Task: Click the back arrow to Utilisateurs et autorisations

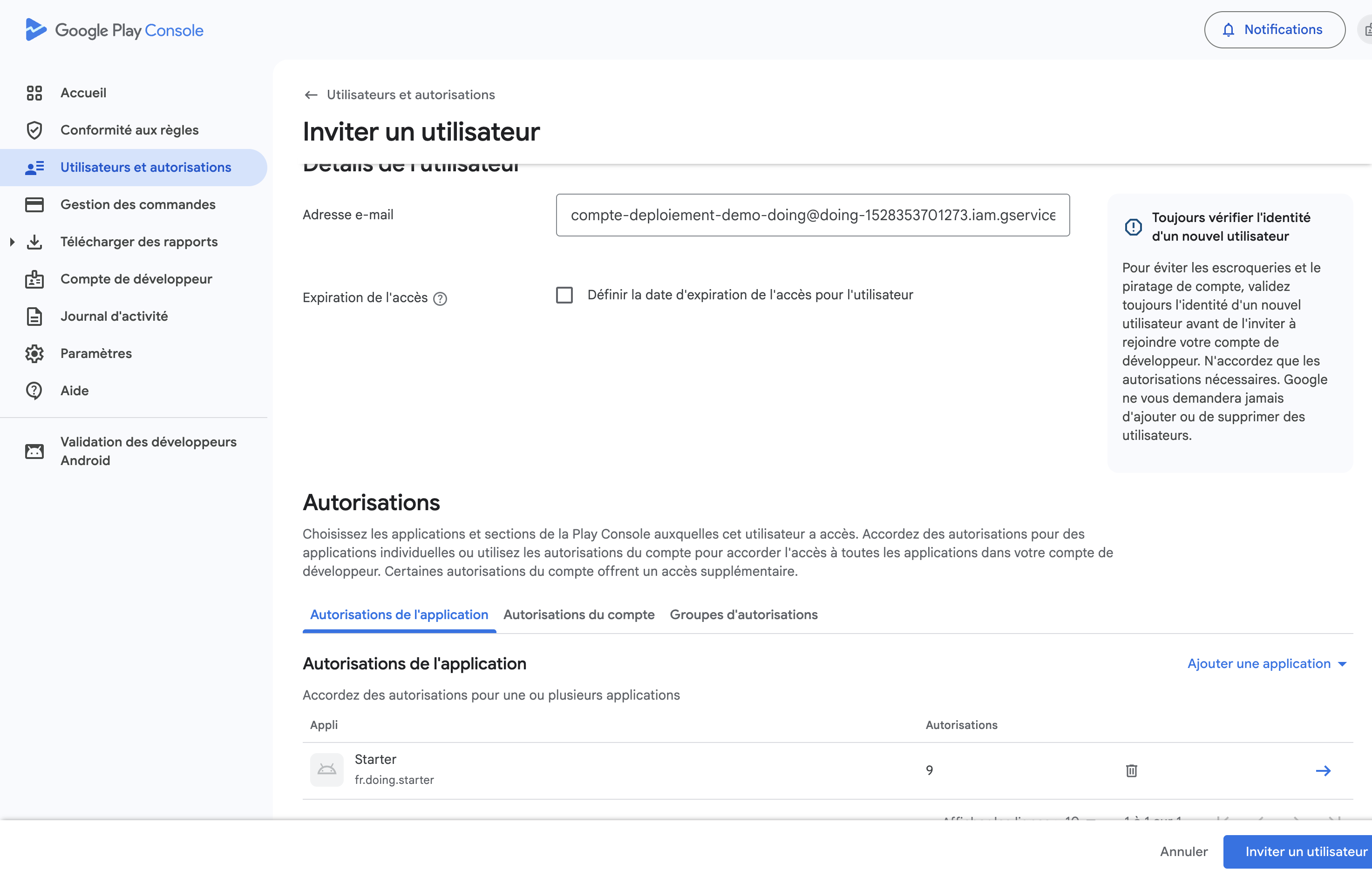Action: coord(311,95)
